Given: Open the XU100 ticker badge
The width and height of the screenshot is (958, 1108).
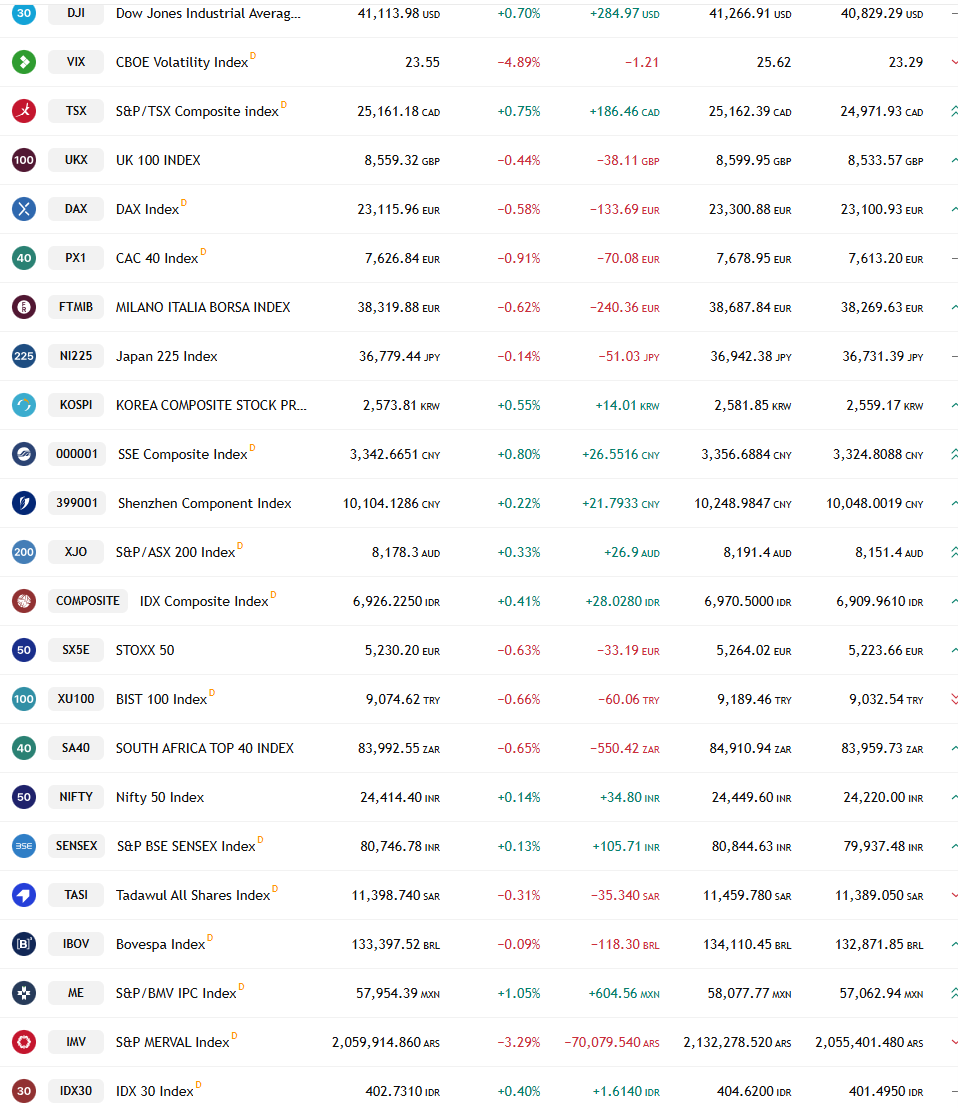Looking at the screenshot, I should coord(76,699).
